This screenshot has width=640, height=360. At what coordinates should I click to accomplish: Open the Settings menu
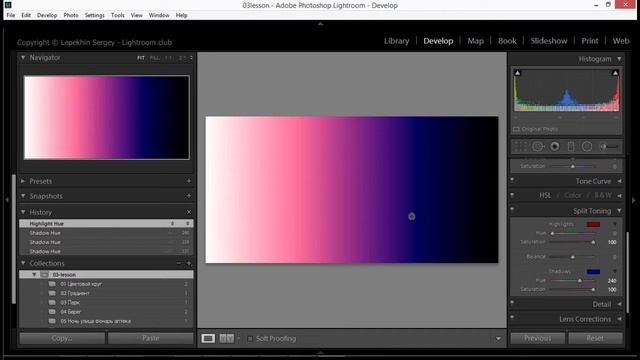(95, 15)
